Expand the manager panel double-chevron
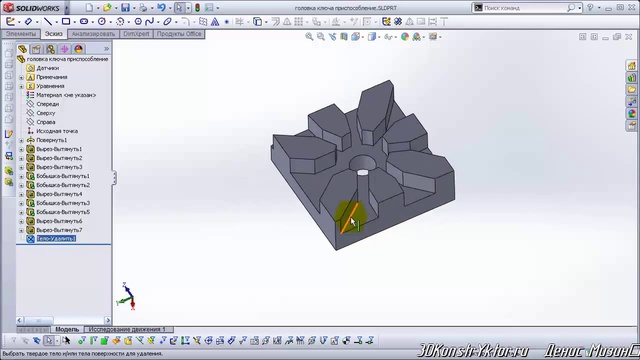 [x=106, y=49]
